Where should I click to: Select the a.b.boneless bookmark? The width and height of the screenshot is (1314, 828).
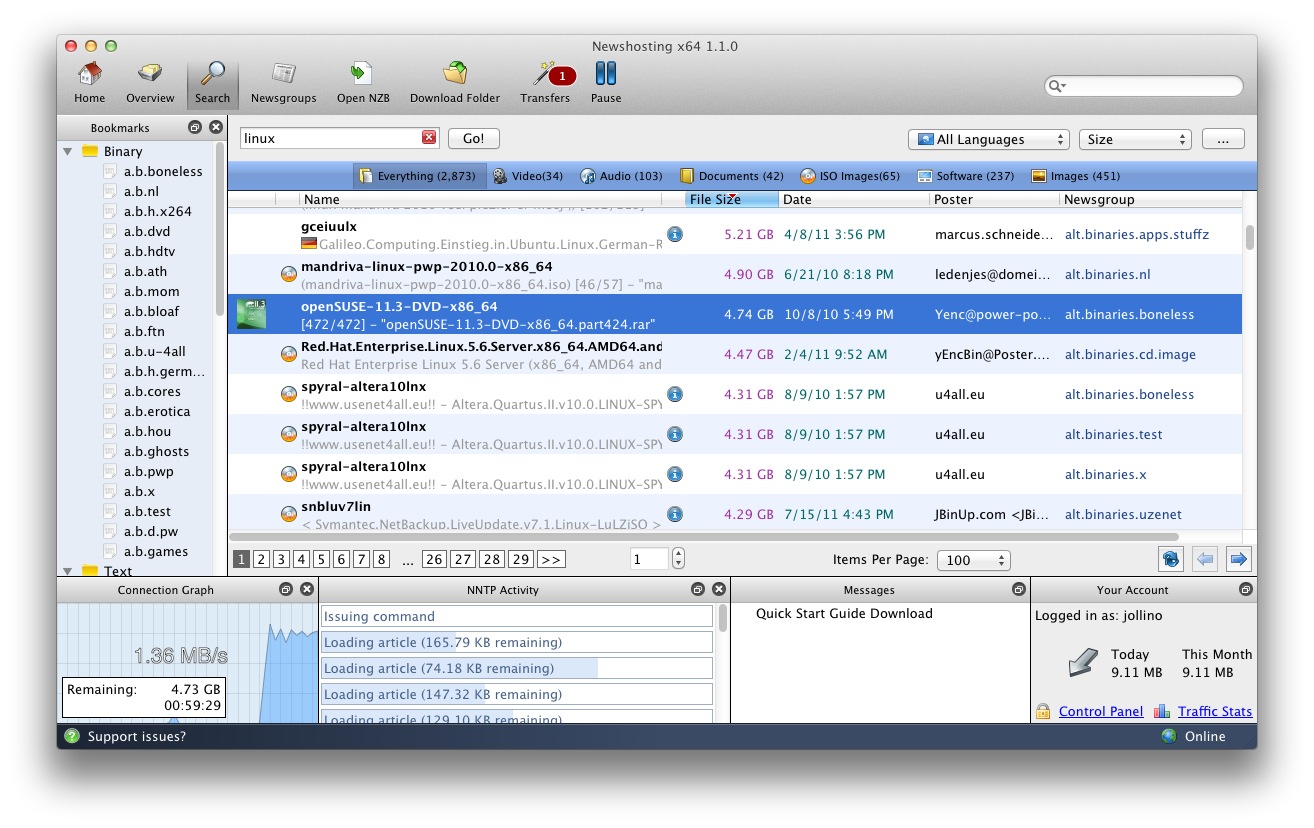(162, 171)
